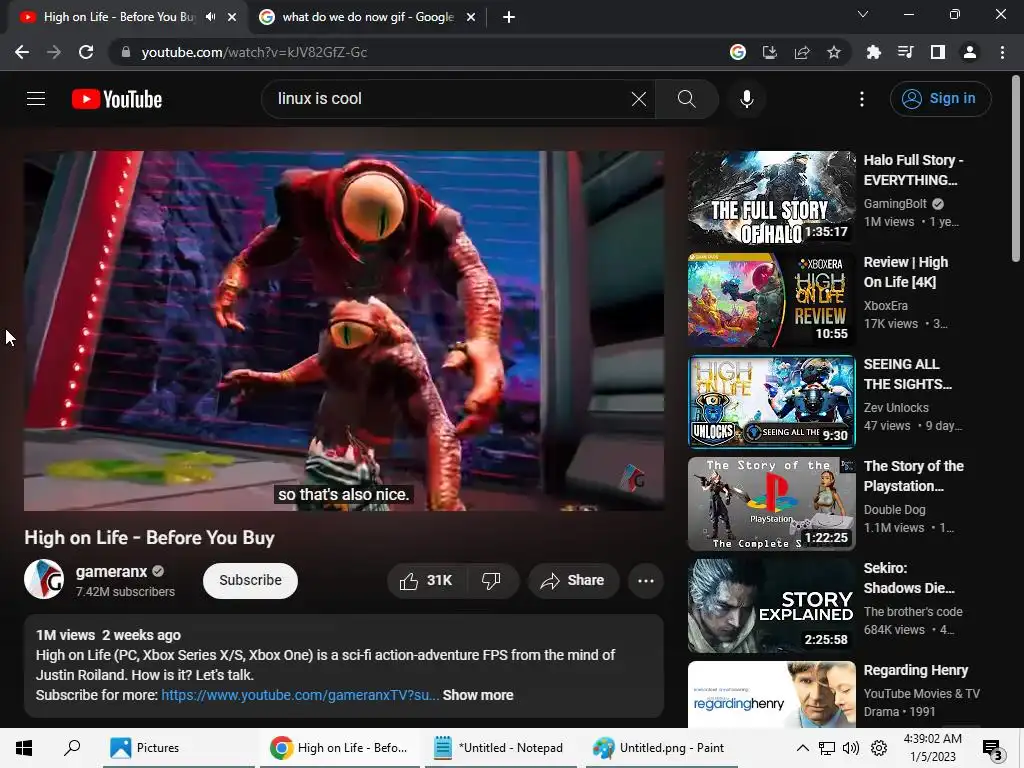View site information lock icon
This screenshot has height=768, width=1024.
[x=126, y=52]
